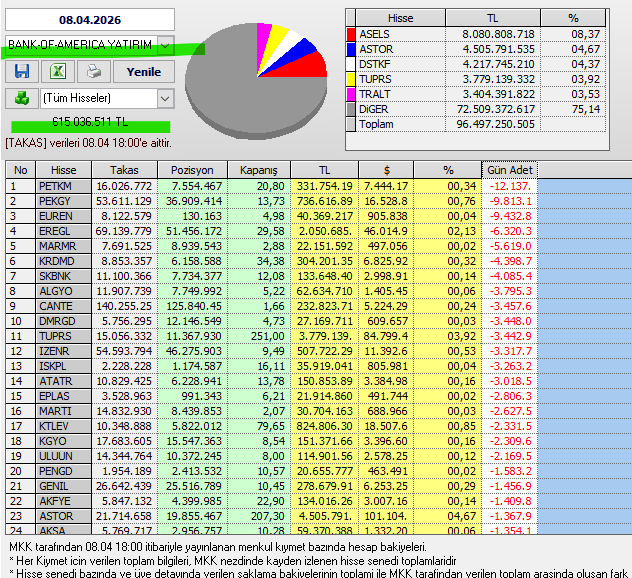This screenshot has height=578, width=632.
Task: Sort by the Gün Adet column header
Action: point(510,170)
